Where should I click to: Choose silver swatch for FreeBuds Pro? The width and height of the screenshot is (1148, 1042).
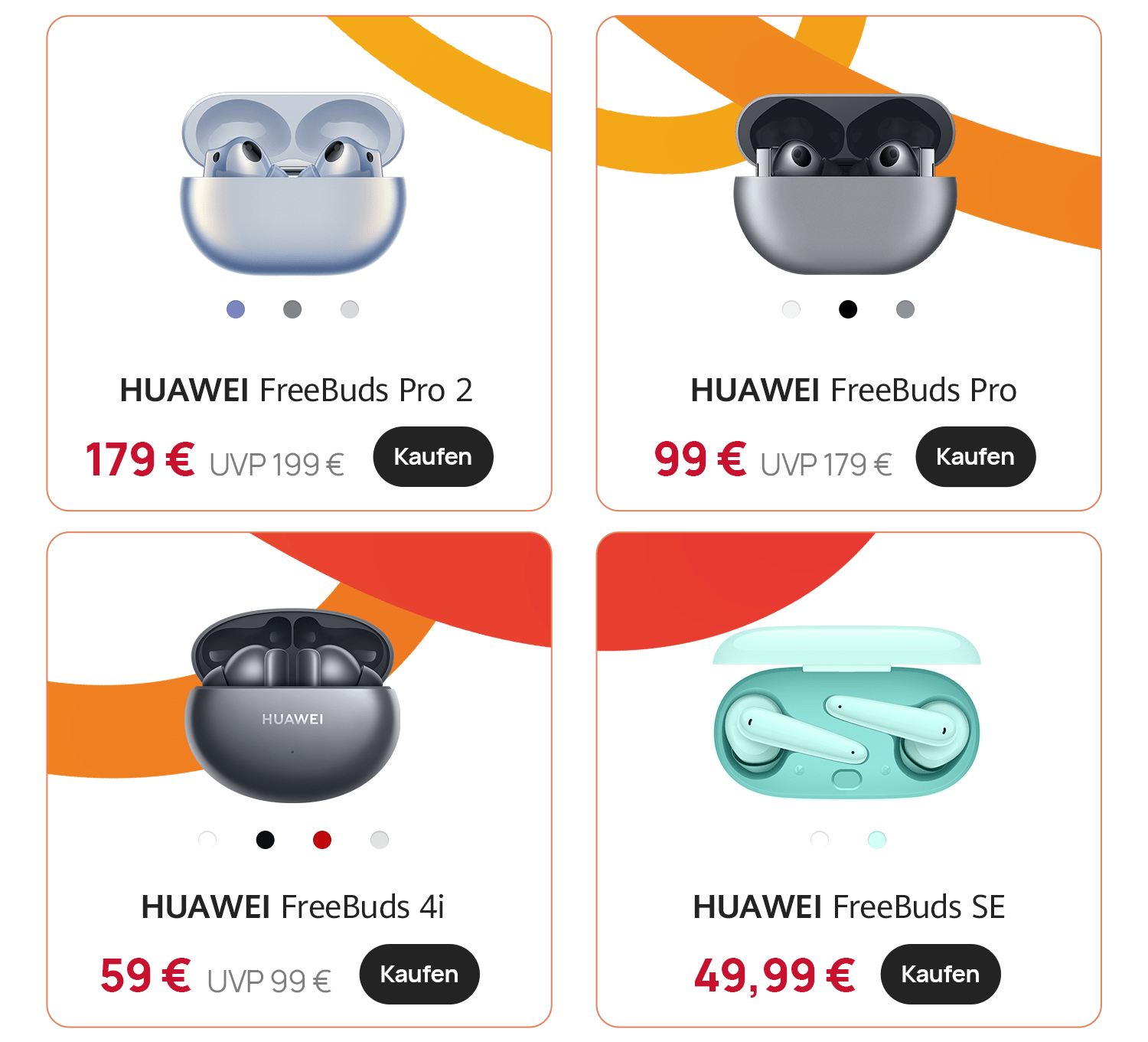tap(905, 309)
